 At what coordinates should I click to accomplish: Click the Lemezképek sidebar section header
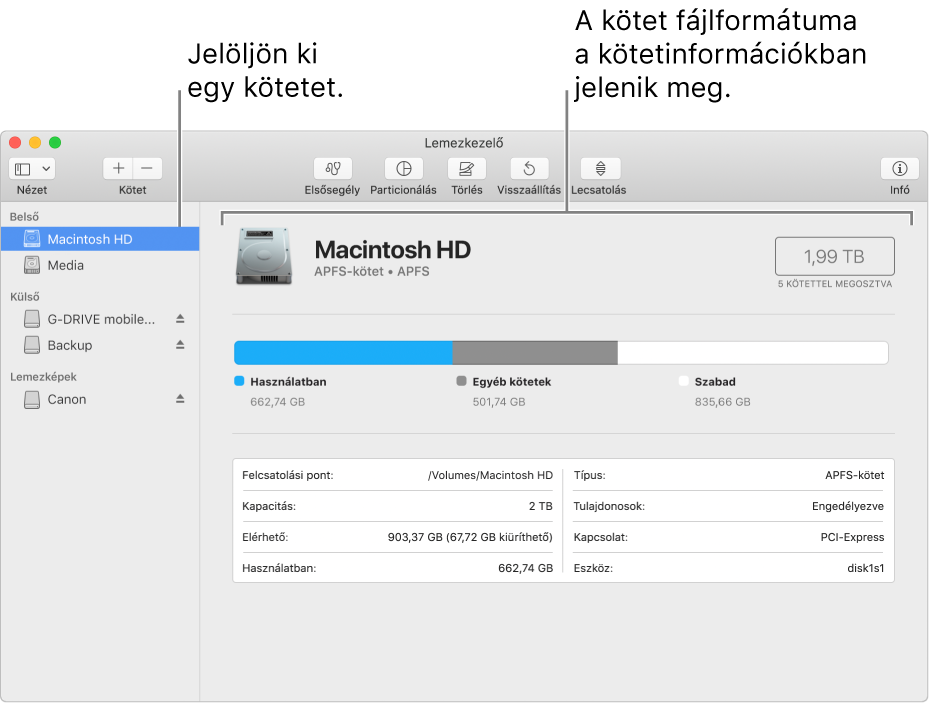click(x=43, y=377)
